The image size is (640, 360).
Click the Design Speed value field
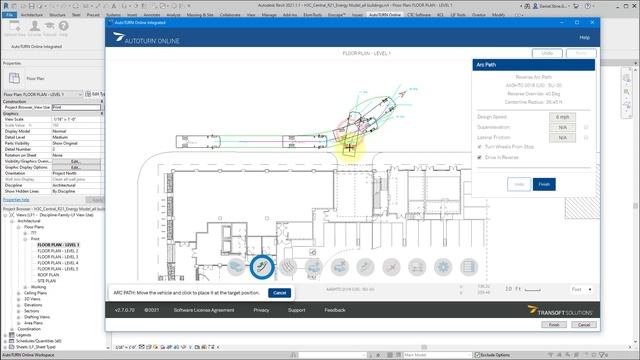click(x=562, y=117)
